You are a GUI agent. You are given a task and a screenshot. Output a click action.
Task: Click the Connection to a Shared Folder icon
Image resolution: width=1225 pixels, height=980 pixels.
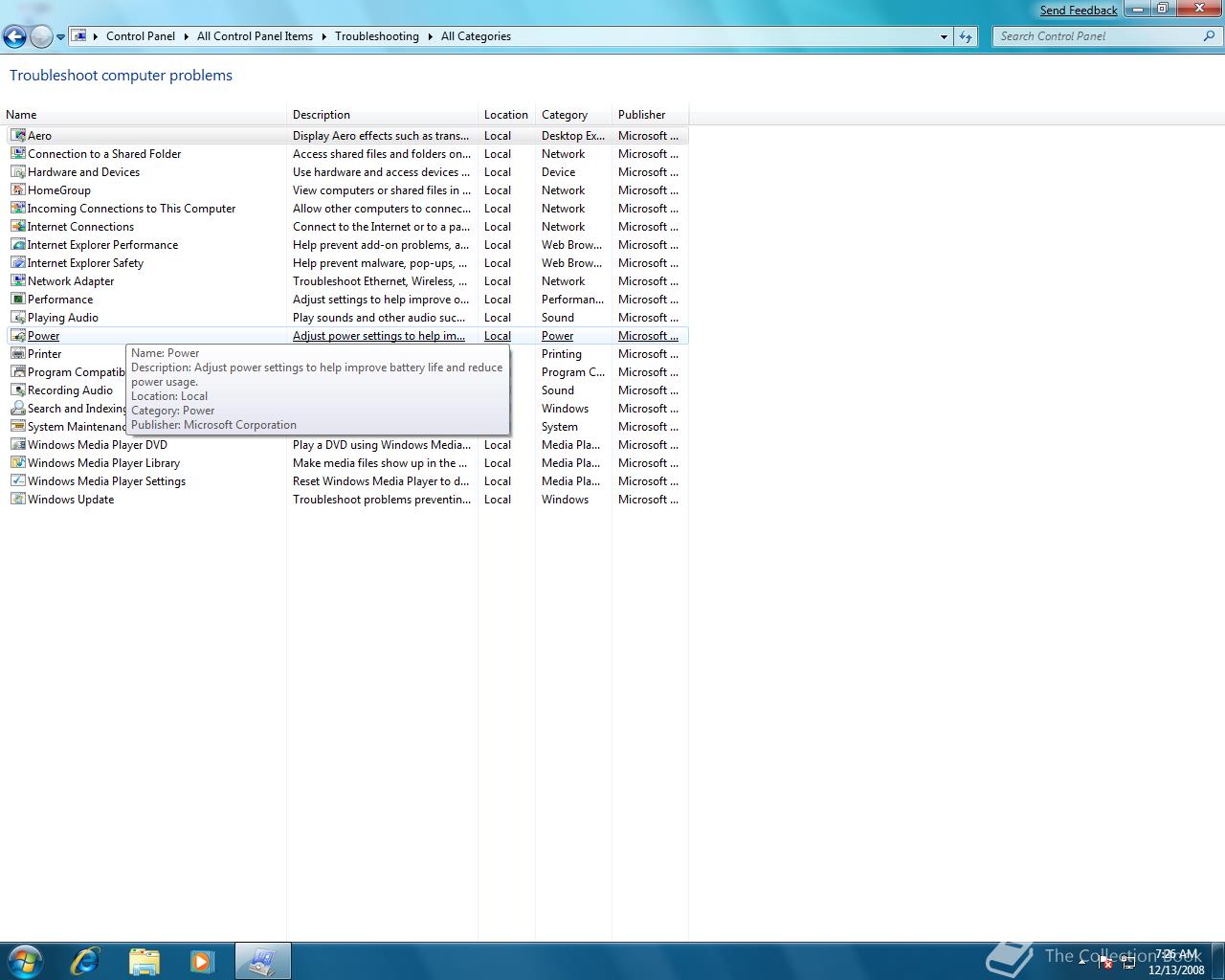click(18, 154)
